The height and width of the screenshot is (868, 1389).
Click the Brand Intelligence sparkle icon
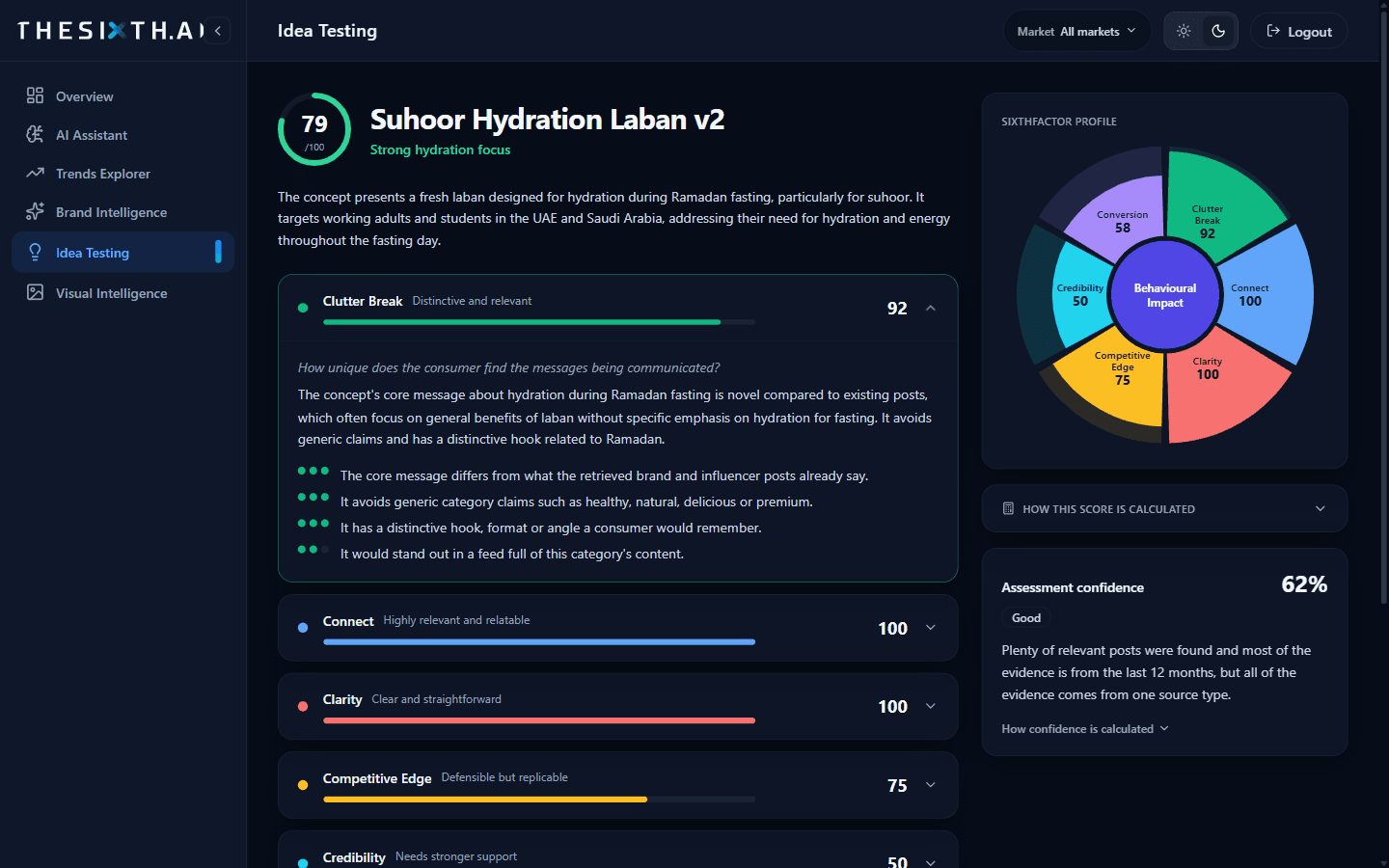click(35, 211)
